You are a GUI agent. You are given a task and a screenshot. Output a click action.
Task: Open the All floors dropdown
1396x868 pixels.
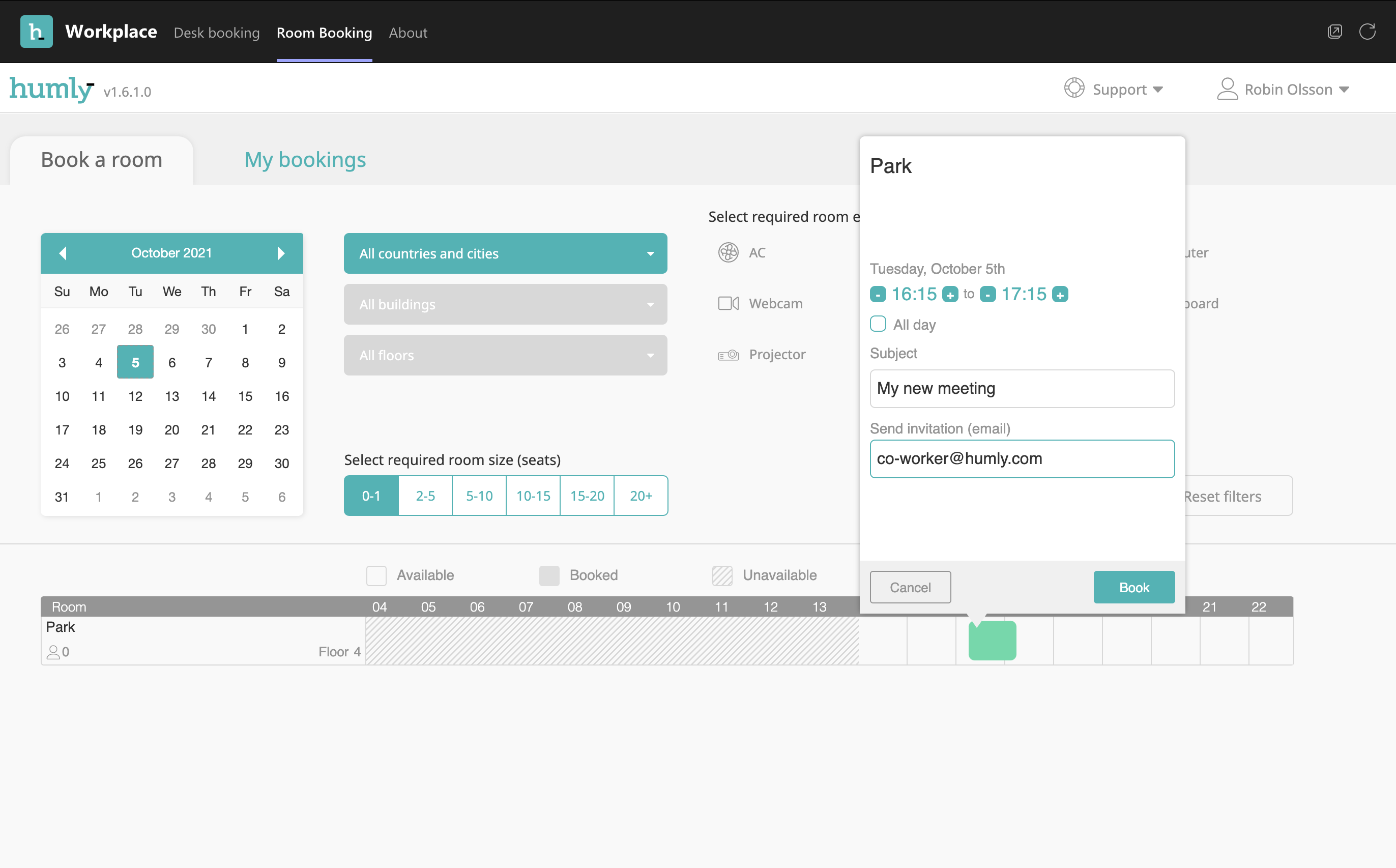(x=505, y=355)
